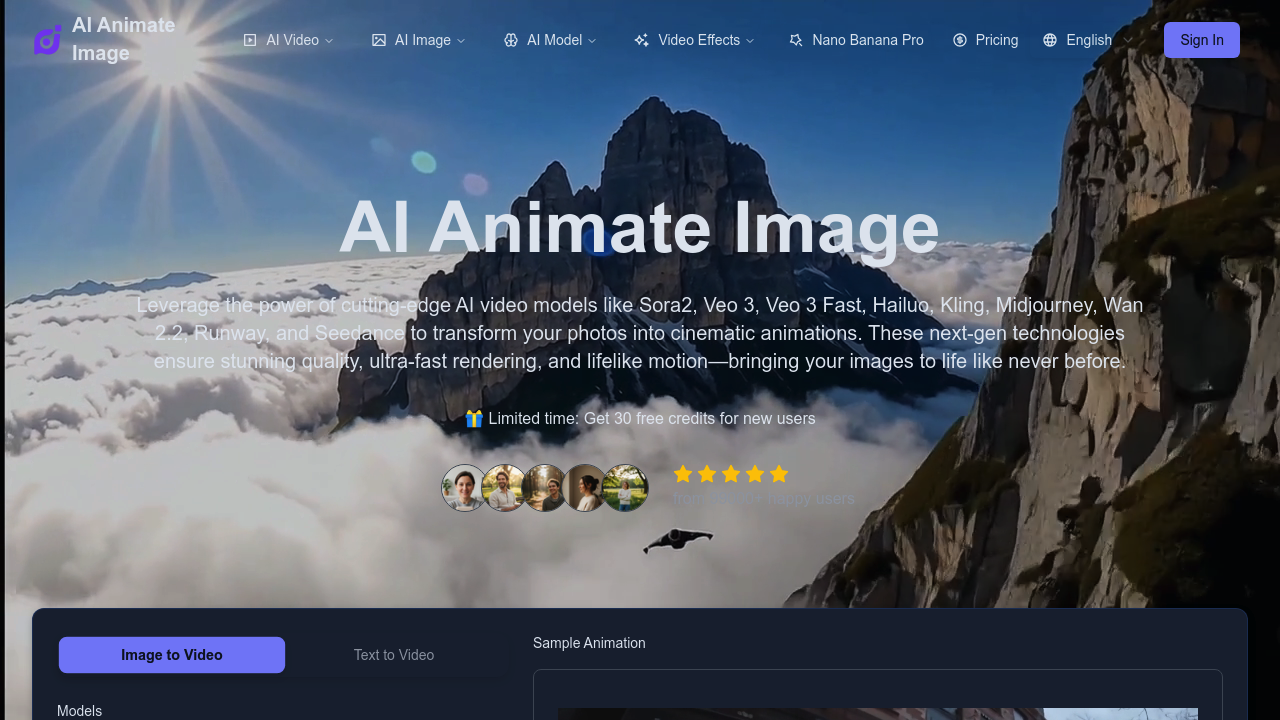This screenshot has height=720, width=1280.
Task: Click the first user avatar thumbnail
Action: pos(464,487)
